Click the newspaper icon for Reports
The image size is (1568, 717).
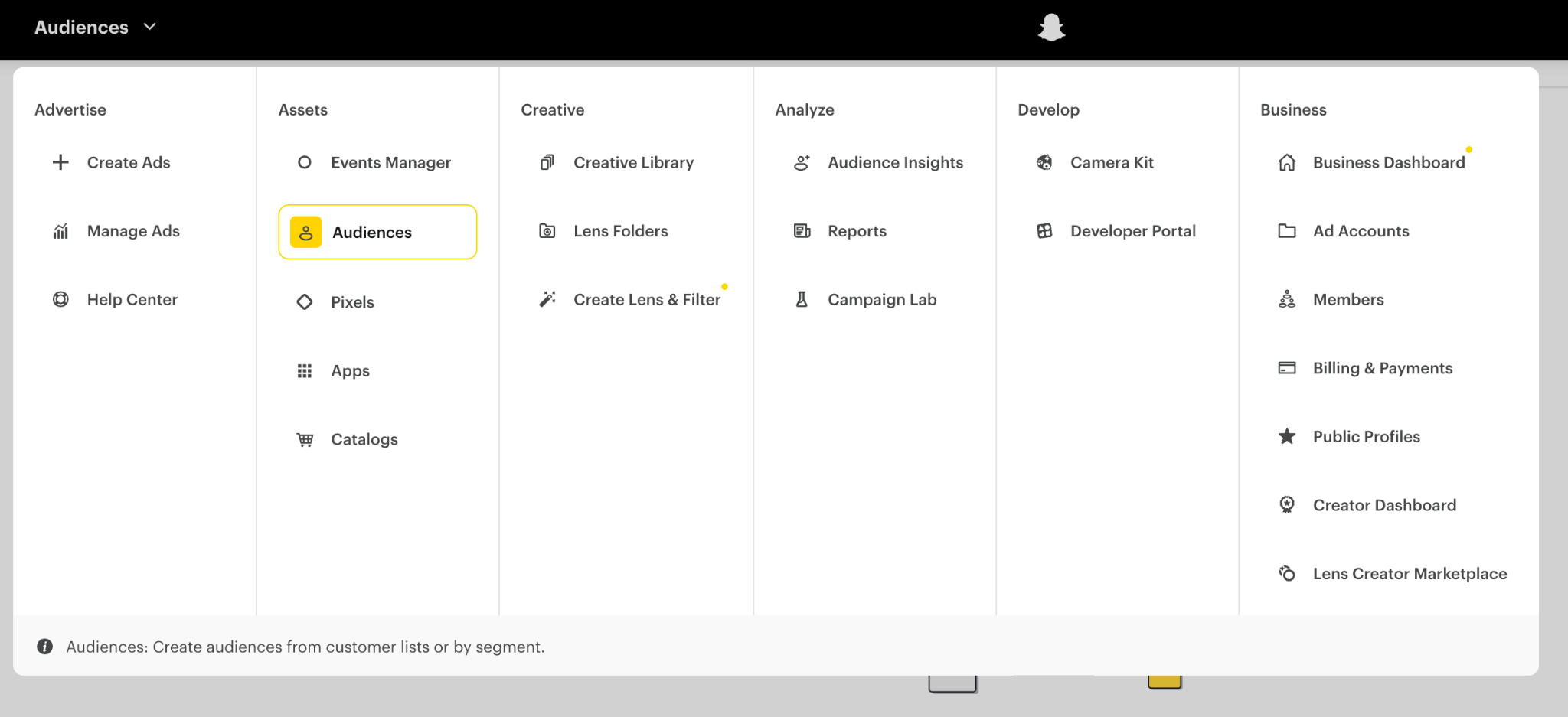(x=802, y=231)
